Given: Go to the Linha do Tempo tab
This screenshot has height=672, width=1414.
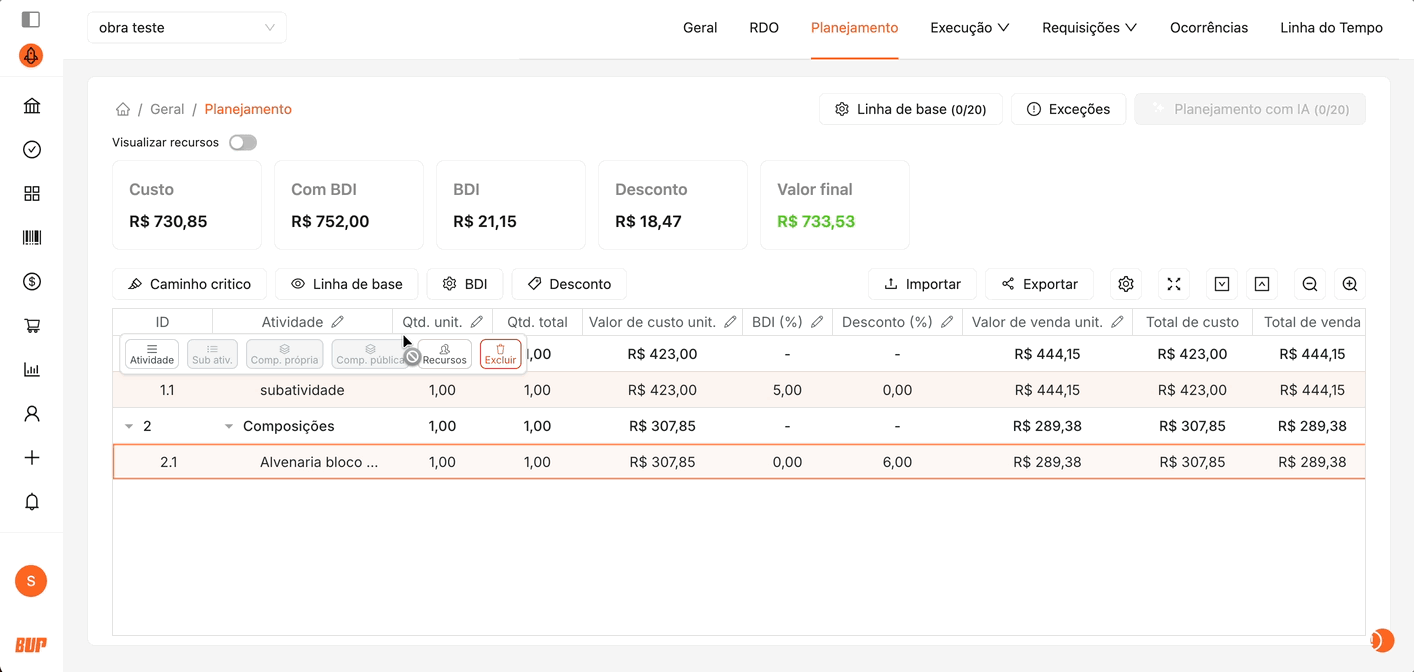Looking at the screenshot, I should [x=1331, y=28].
